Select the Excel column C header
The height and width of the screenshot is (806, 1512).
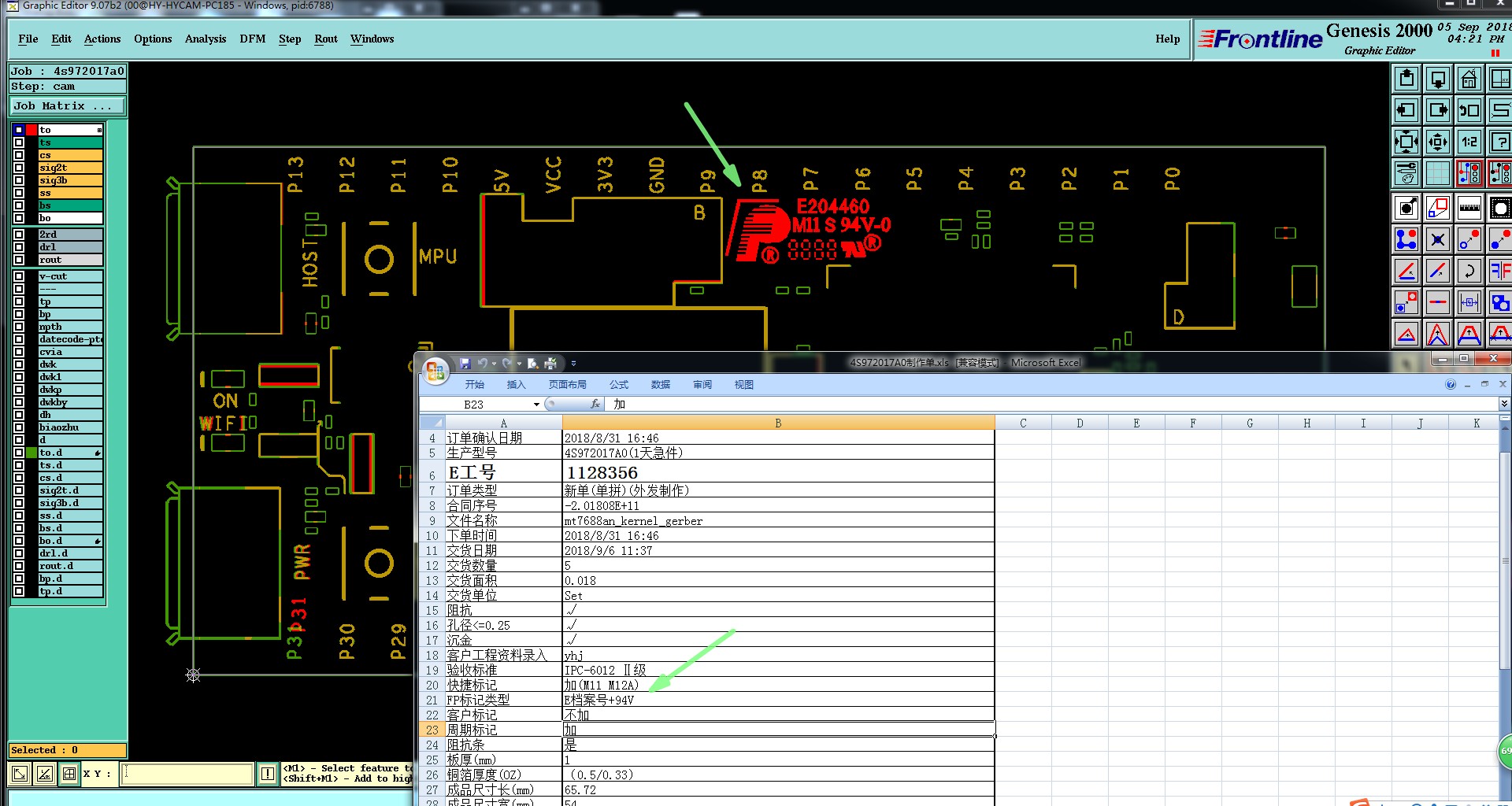(1023, 423)
